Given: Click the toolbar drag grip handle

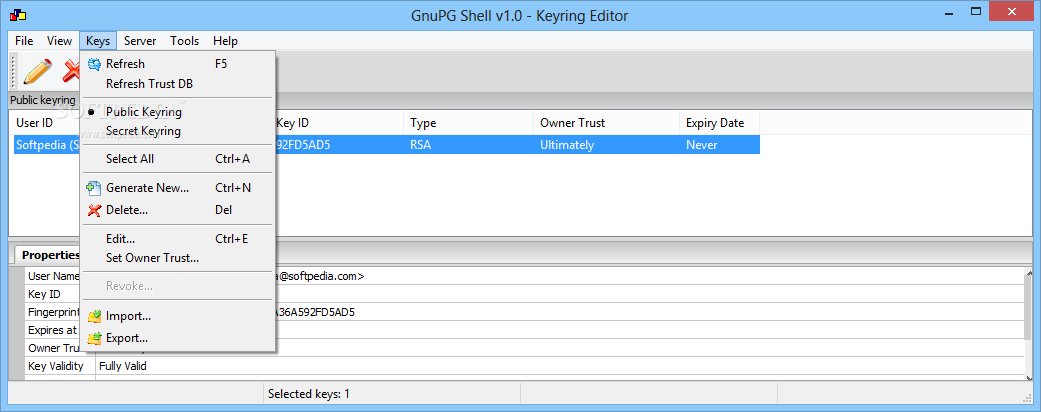Looking at the screenshot, I should coord(13,72).
